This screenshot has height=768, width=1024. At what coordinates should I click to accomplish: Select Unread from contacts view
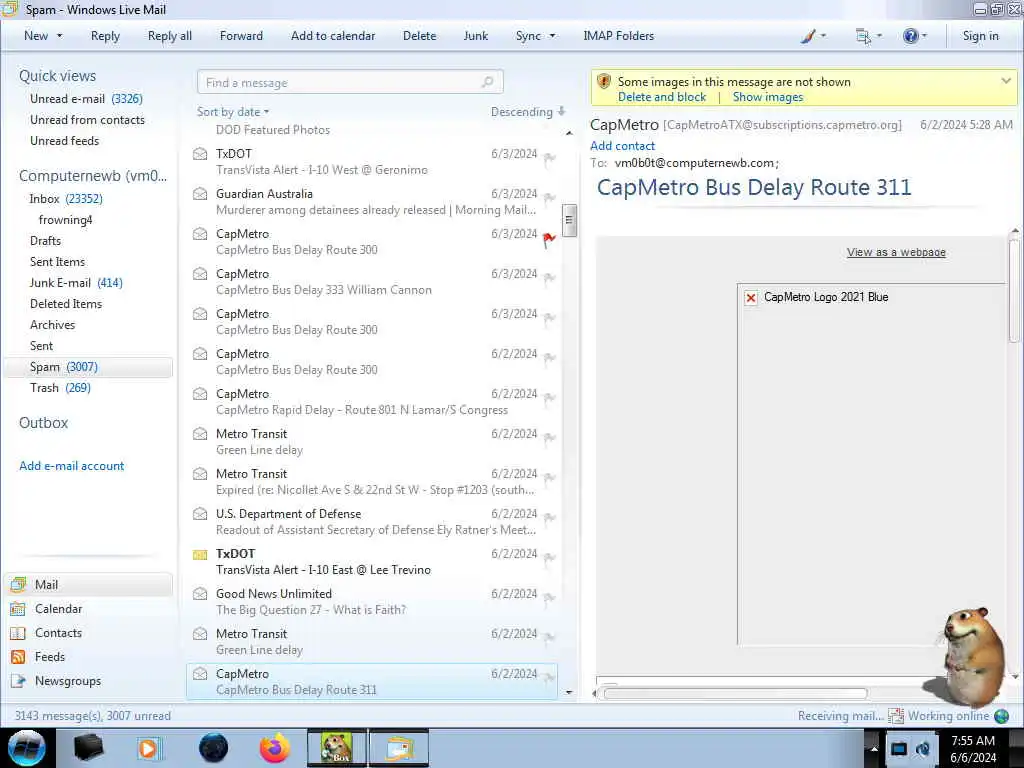tap(87, 120)
